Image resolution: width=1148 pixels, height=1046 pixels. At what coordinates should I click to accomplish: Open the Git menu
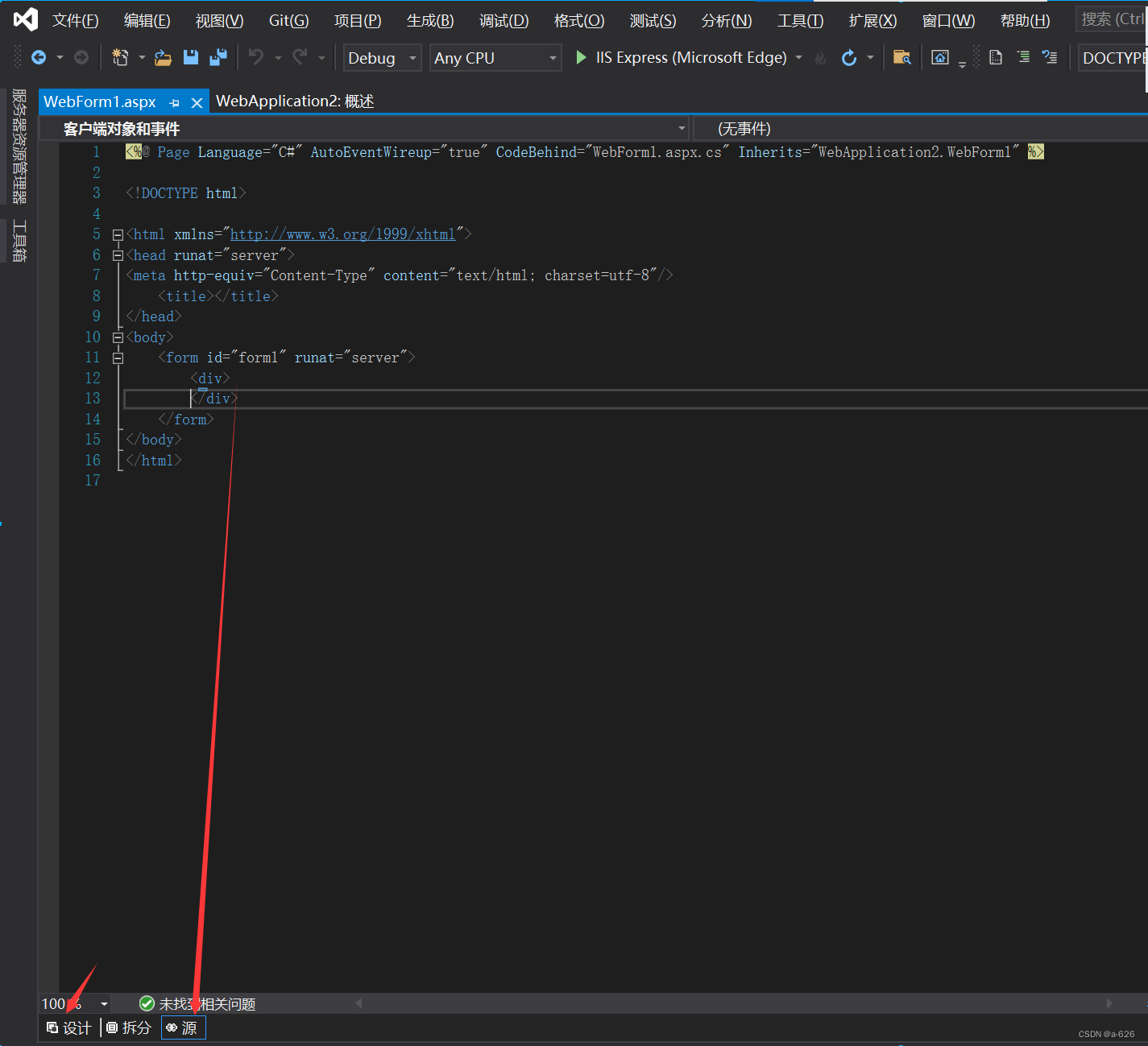288,20
